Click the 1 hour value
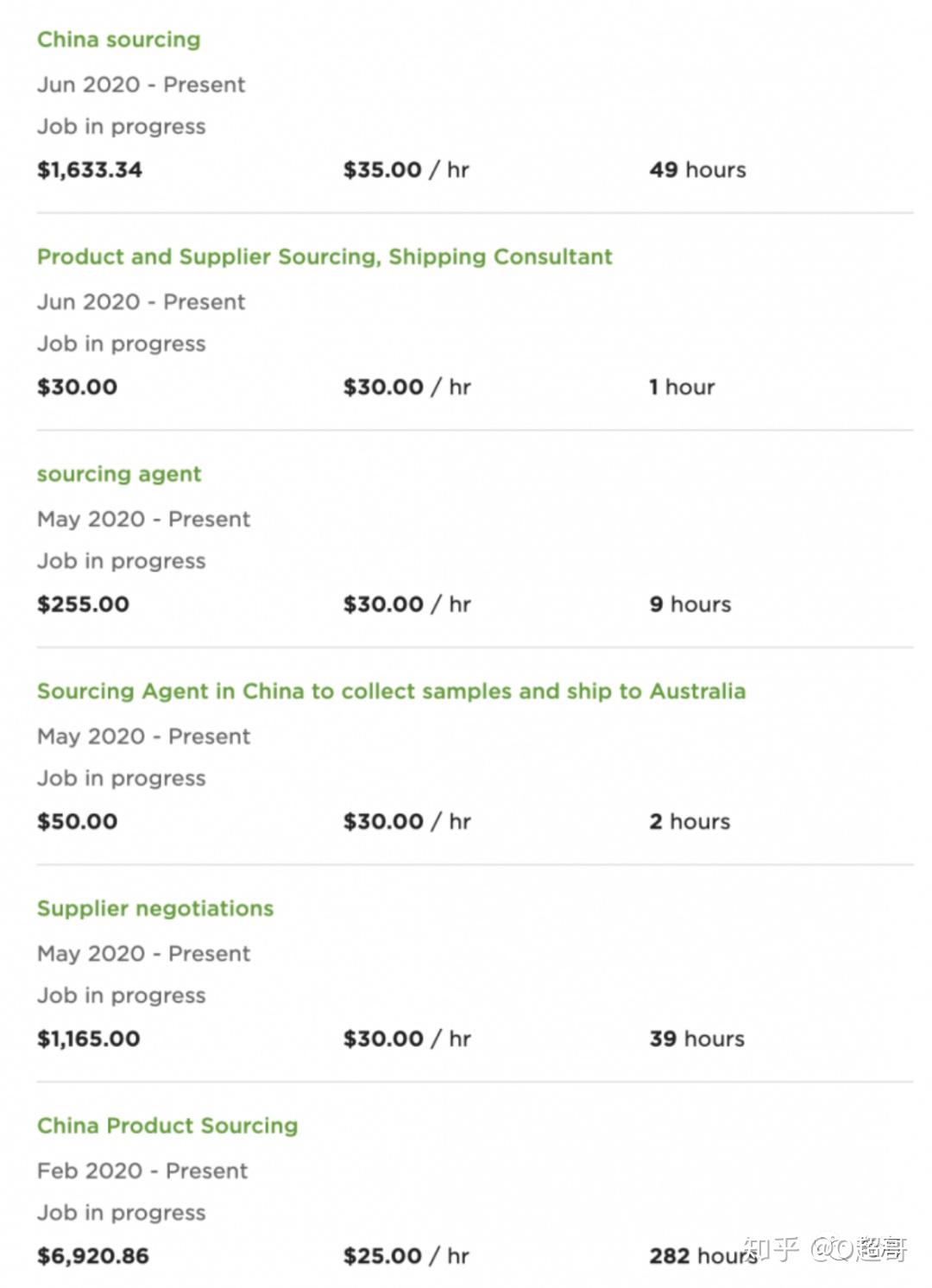932x1288 pixels. [x=683, y=387]
